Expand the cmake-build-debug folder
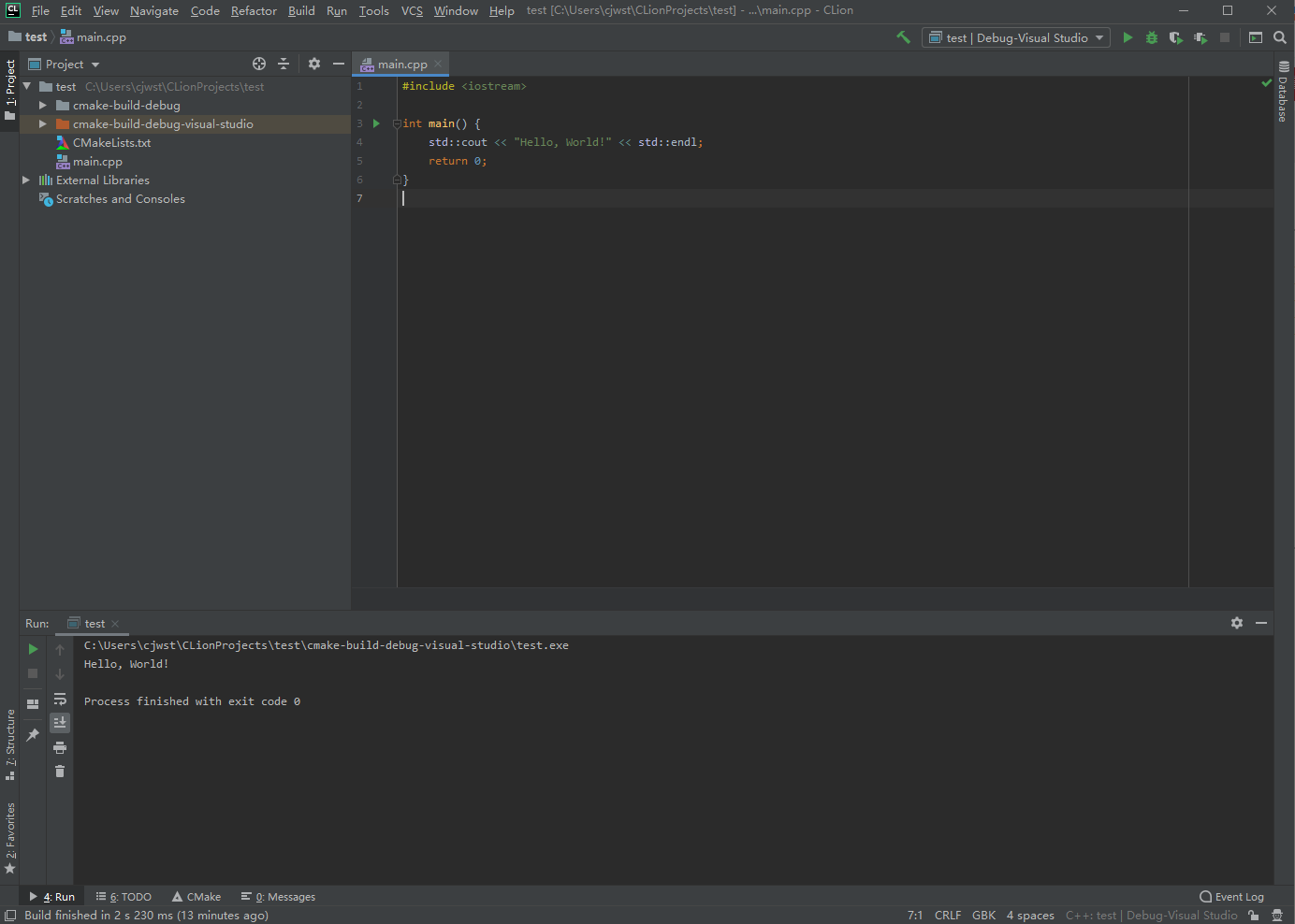 [42, 105]
